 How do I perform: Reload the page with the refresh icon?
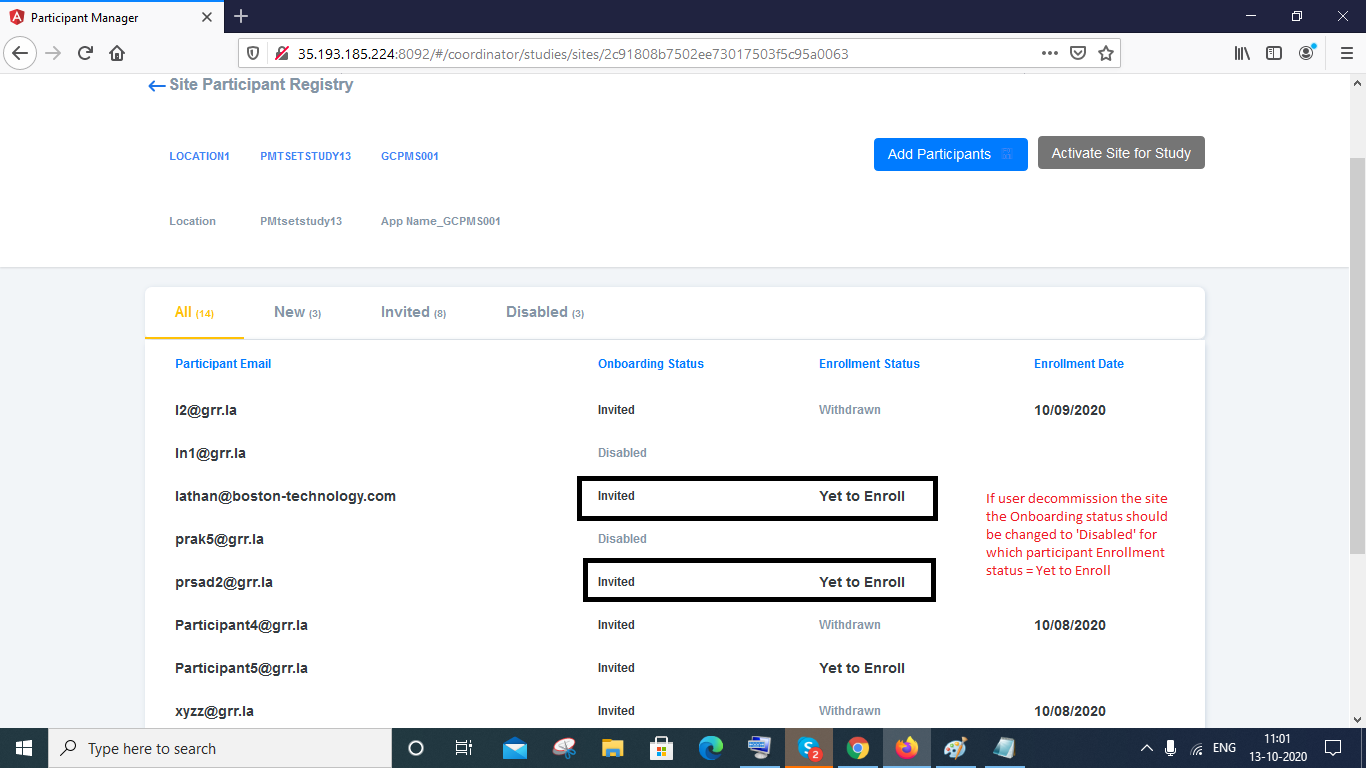click(84, 53)
